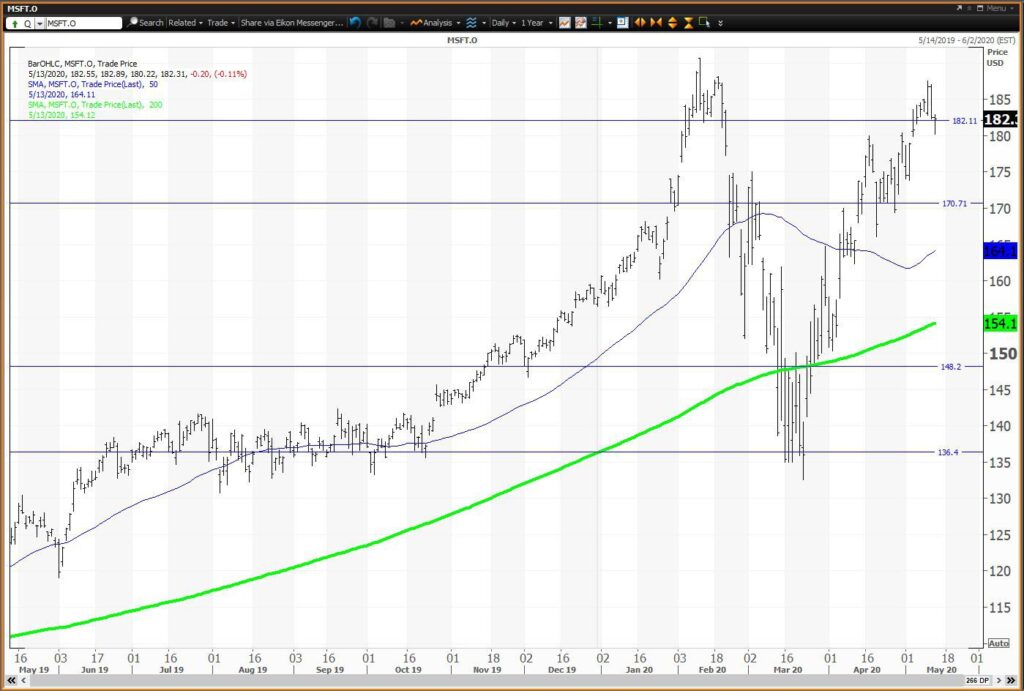Click the orange horizontal expand arrows icon
This screenshot has width=1024, height=691.
pyautogui.click(x=640, y=22)
